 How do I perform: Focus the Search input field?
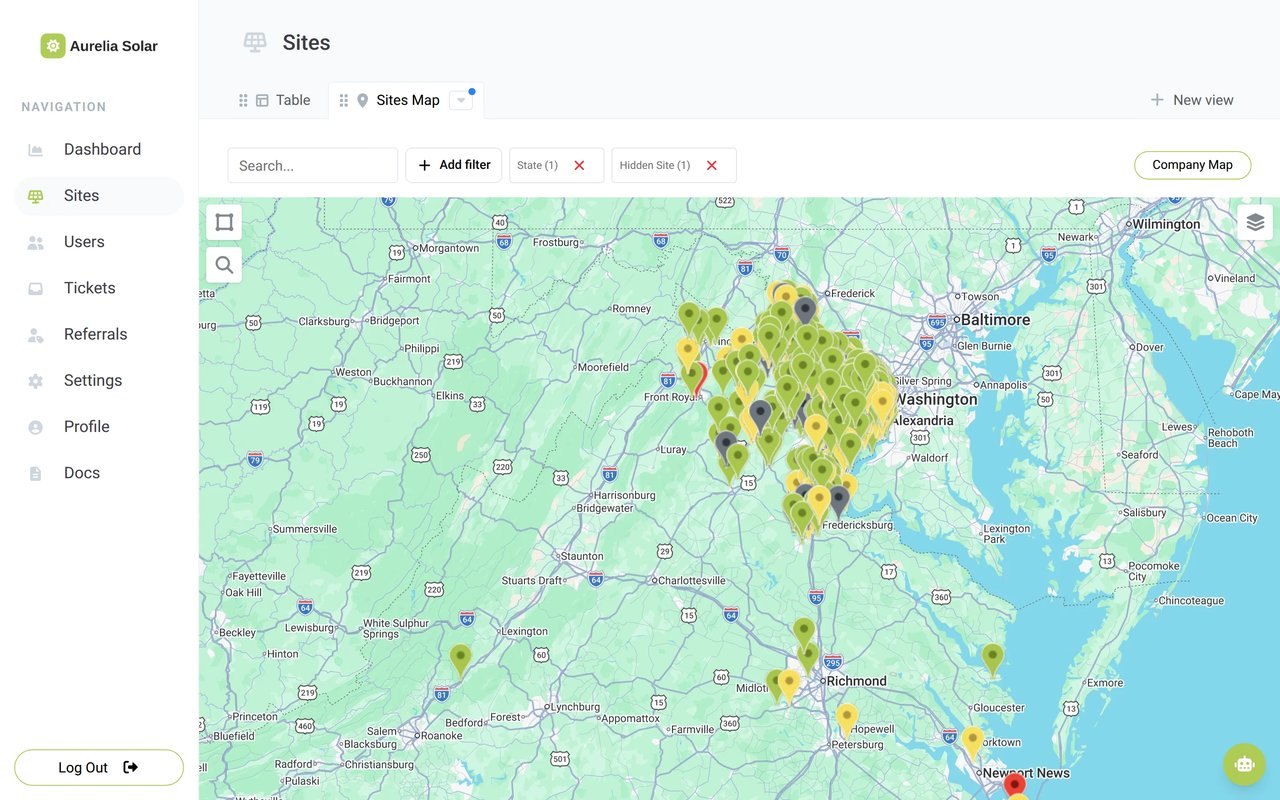click(313, 165)
